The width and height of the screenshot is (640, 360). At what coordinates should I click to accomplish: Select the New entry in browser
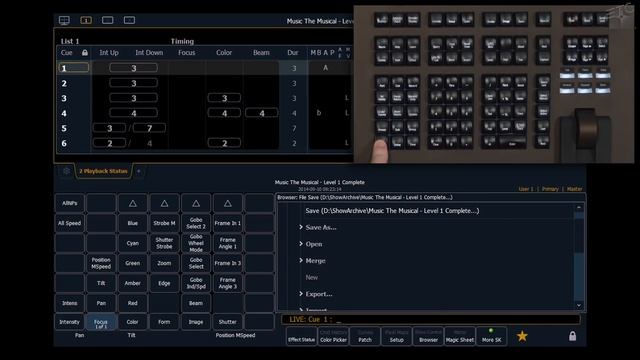(311, 278)
